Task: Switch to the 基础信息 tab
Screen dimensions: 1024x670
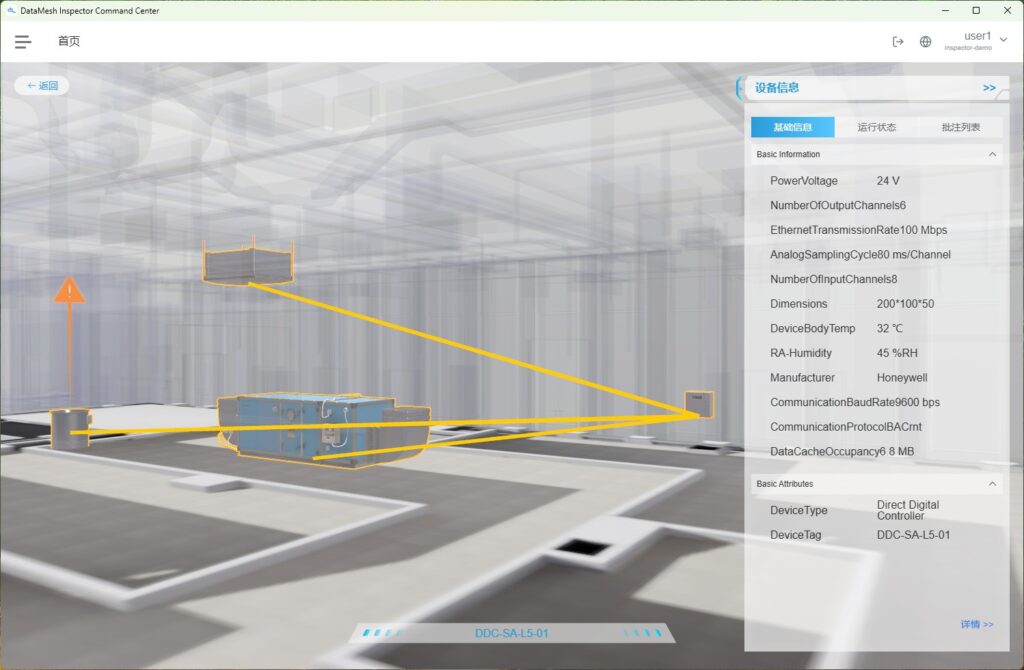Action: [x=792, y=127]
